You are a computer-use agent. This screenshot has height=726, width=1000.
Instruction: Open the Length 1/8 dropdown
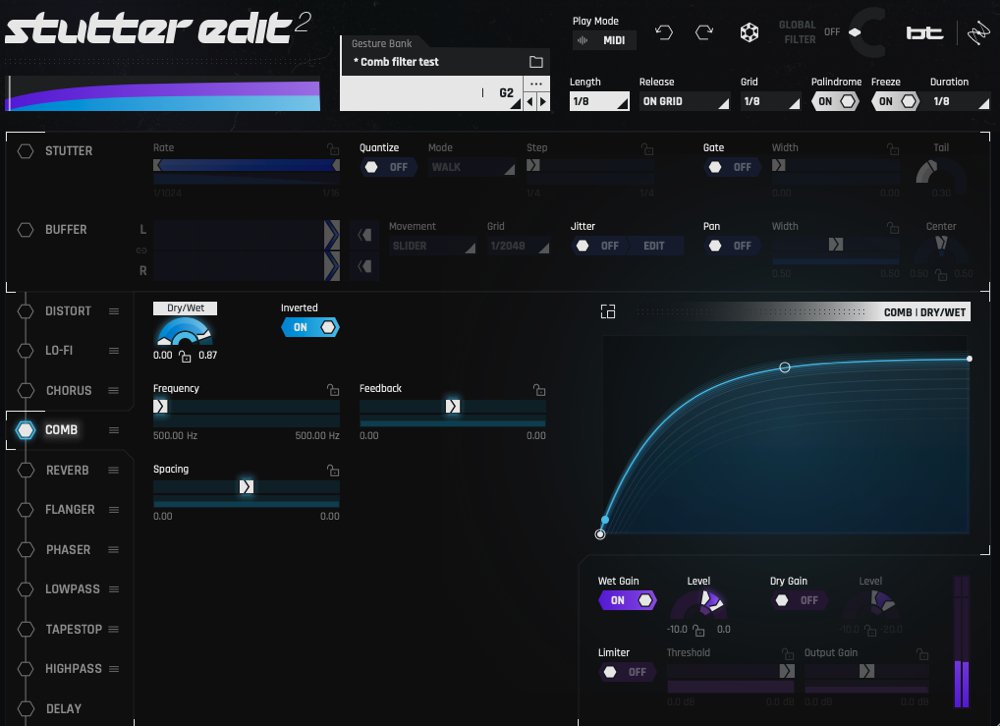(599, 101)
